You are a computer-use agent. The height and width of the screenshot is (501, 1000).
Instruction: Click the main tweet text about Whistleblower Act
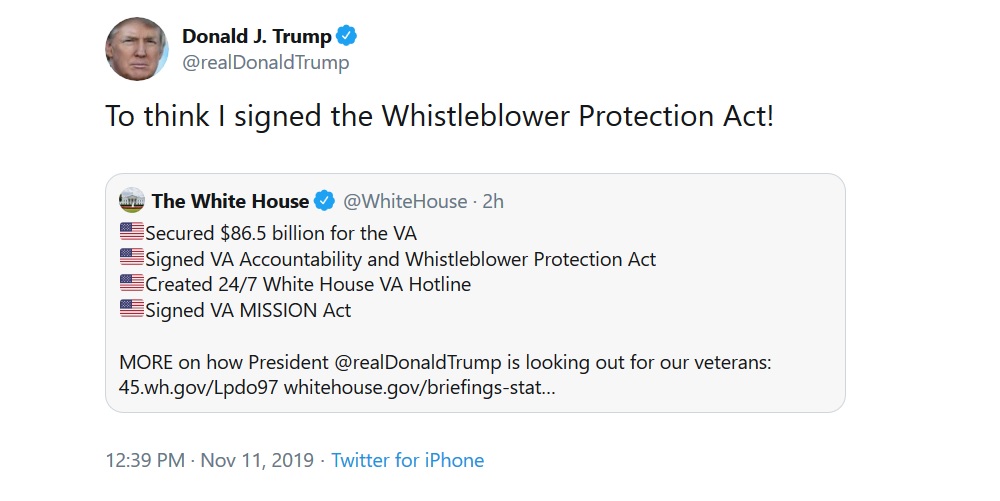tap(439, 116)
